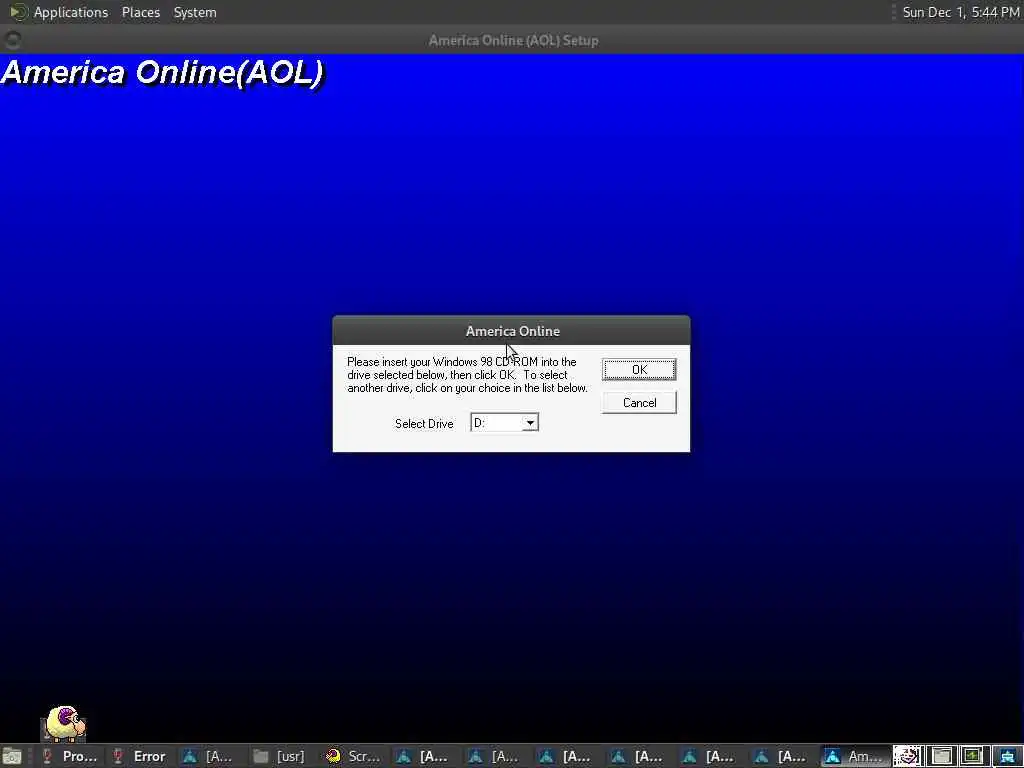Switch to the workspace showing blue AOL icon
1024x768 pixels.
(1007, 756)
